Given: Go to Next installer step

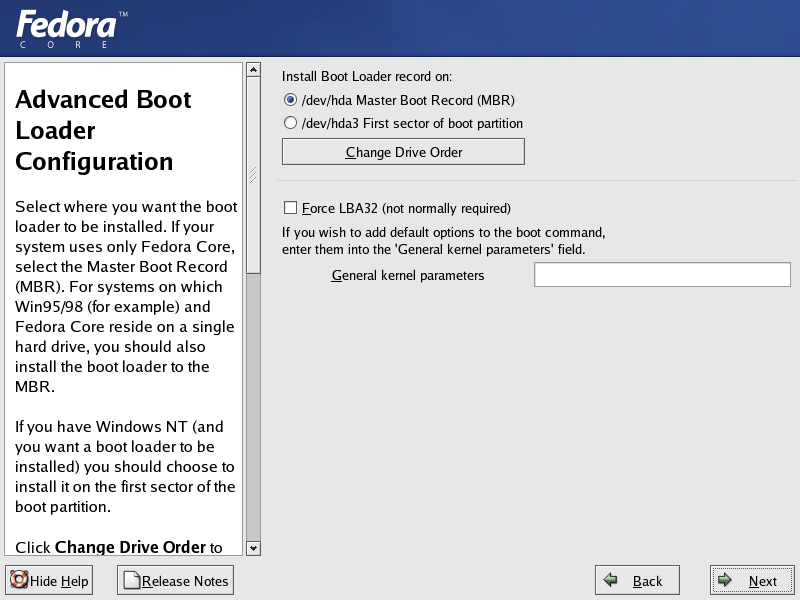Looking at the screenshot, I should pos(752,580).
